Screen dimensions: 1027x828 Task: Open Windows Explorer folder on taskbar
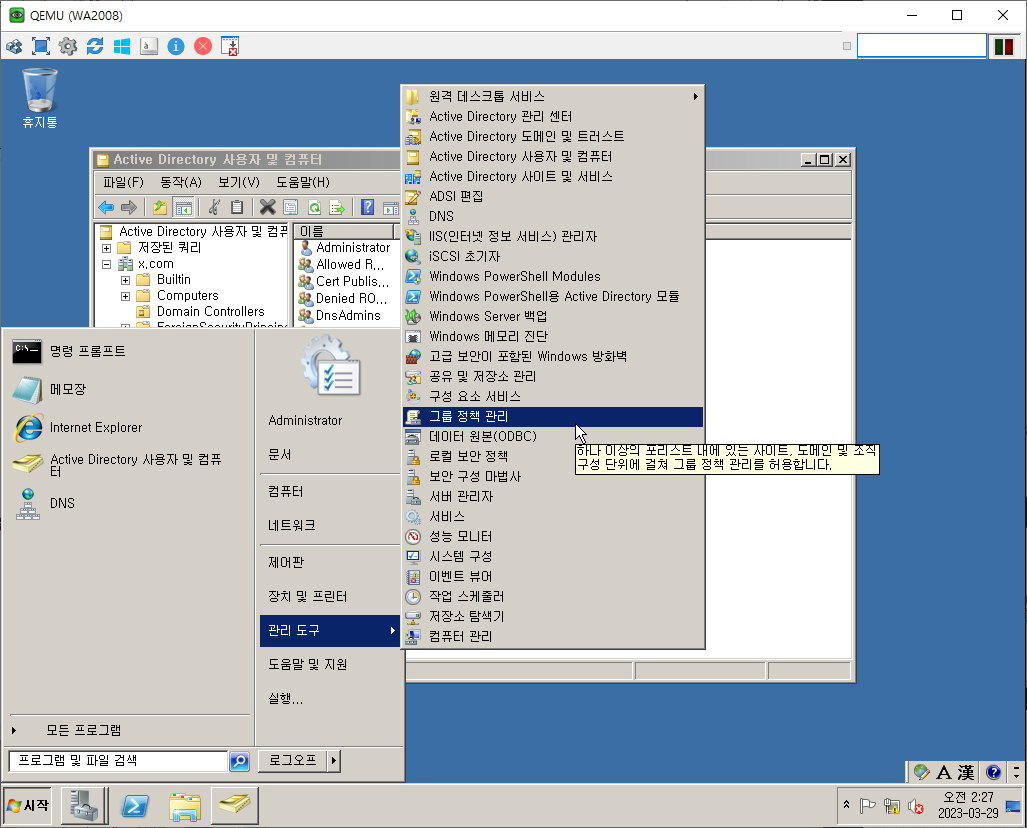185,806
